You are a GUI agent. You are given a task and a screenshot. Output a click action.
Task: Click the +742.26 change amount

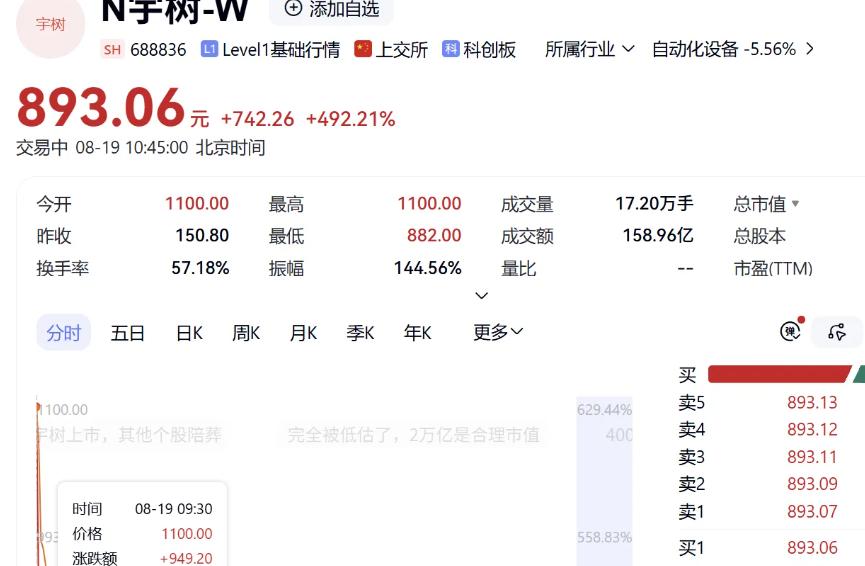click(258, 119)
